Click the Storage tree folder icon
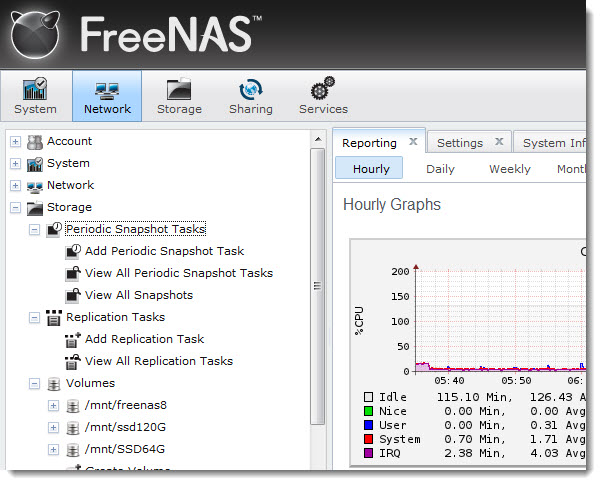 [x=34, y=208]
